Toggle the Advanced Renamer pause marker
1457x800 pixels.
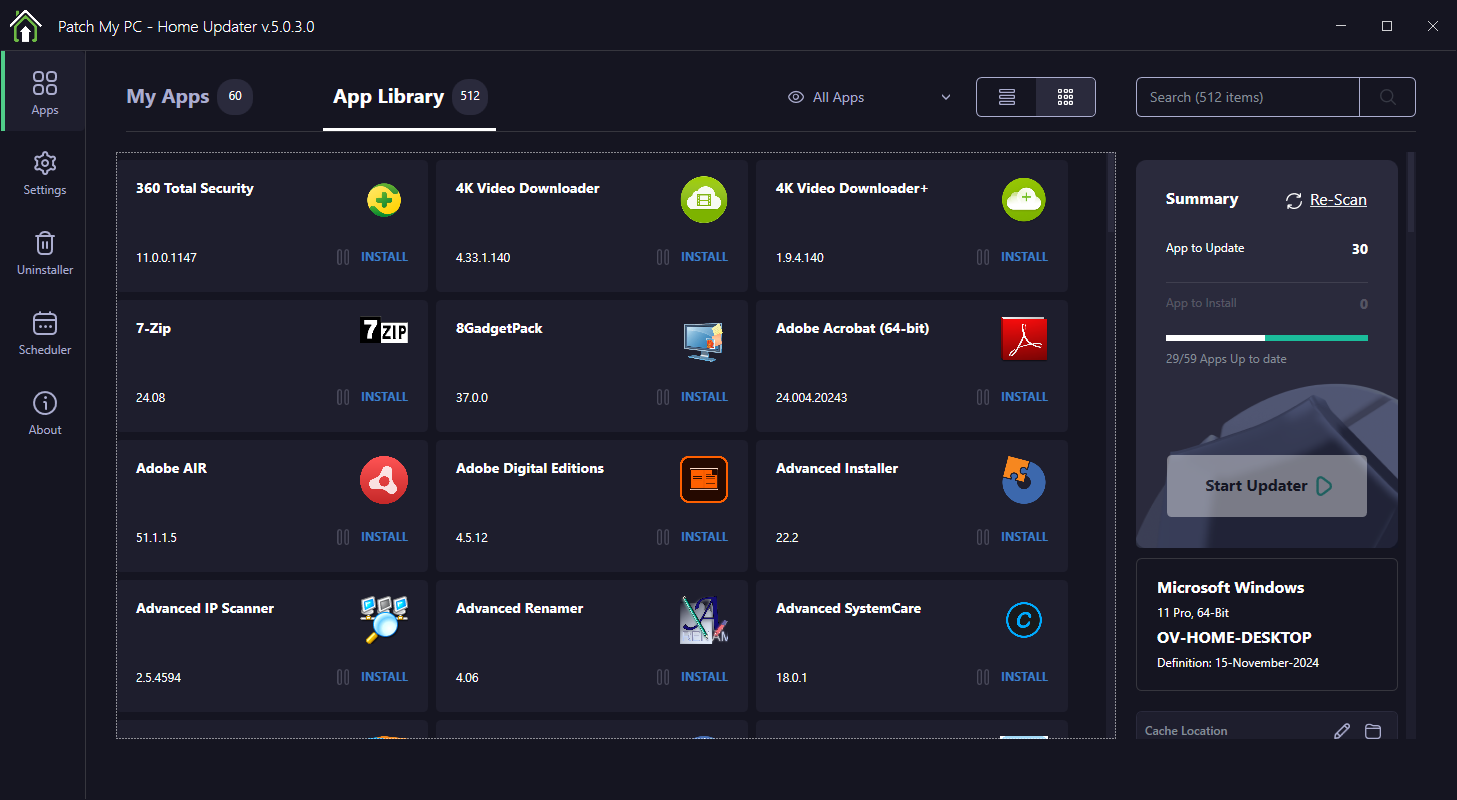click(x=663, y=677)
